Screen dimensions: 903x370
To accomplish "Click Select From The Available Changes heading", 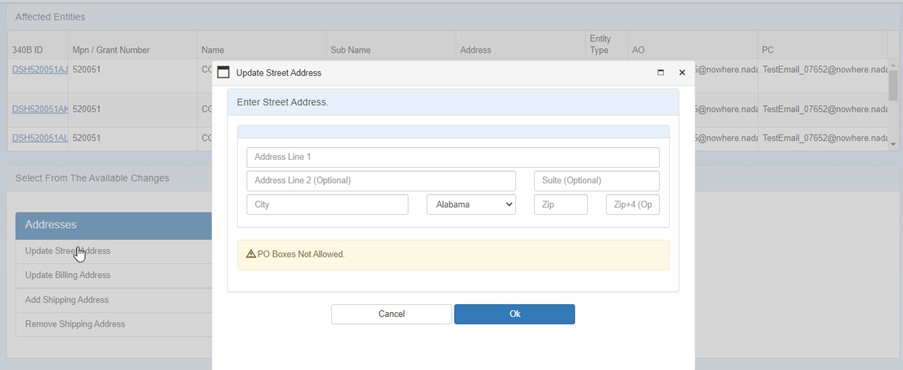I will (92, 178).
